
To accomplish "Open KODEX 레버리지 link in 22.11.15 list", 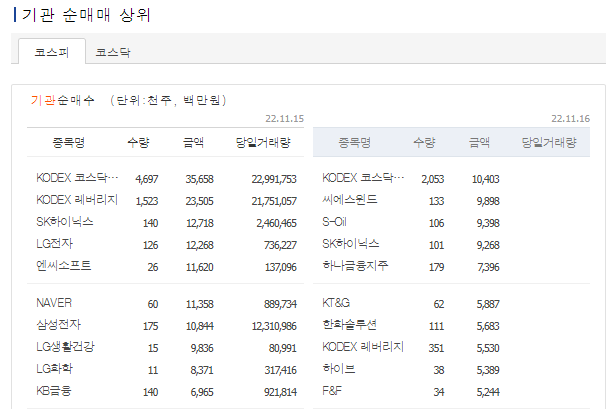I will (77, 200).
